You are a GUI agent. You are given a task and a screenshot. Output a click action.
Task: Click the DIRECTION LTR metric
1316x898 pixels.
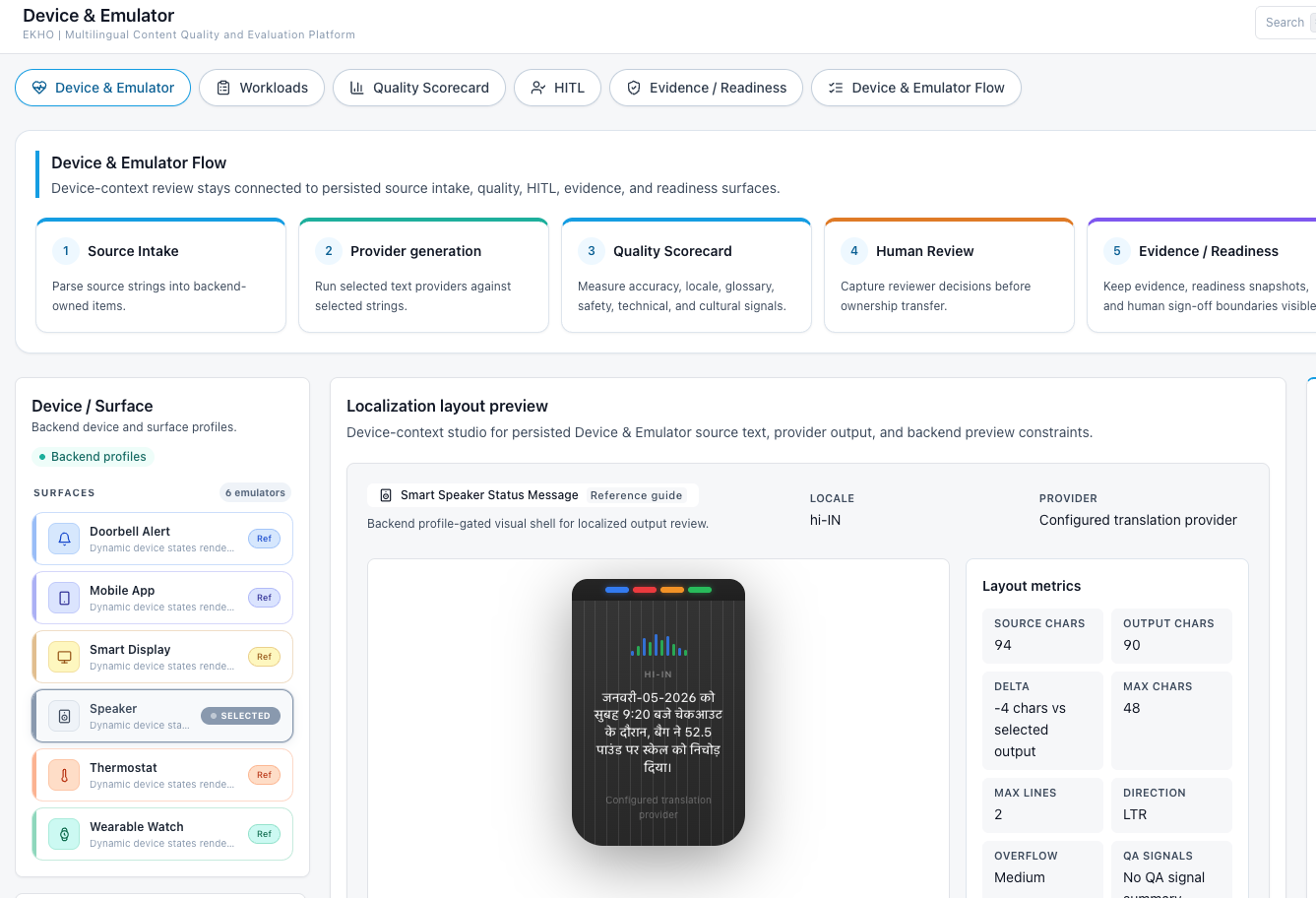1171,804
